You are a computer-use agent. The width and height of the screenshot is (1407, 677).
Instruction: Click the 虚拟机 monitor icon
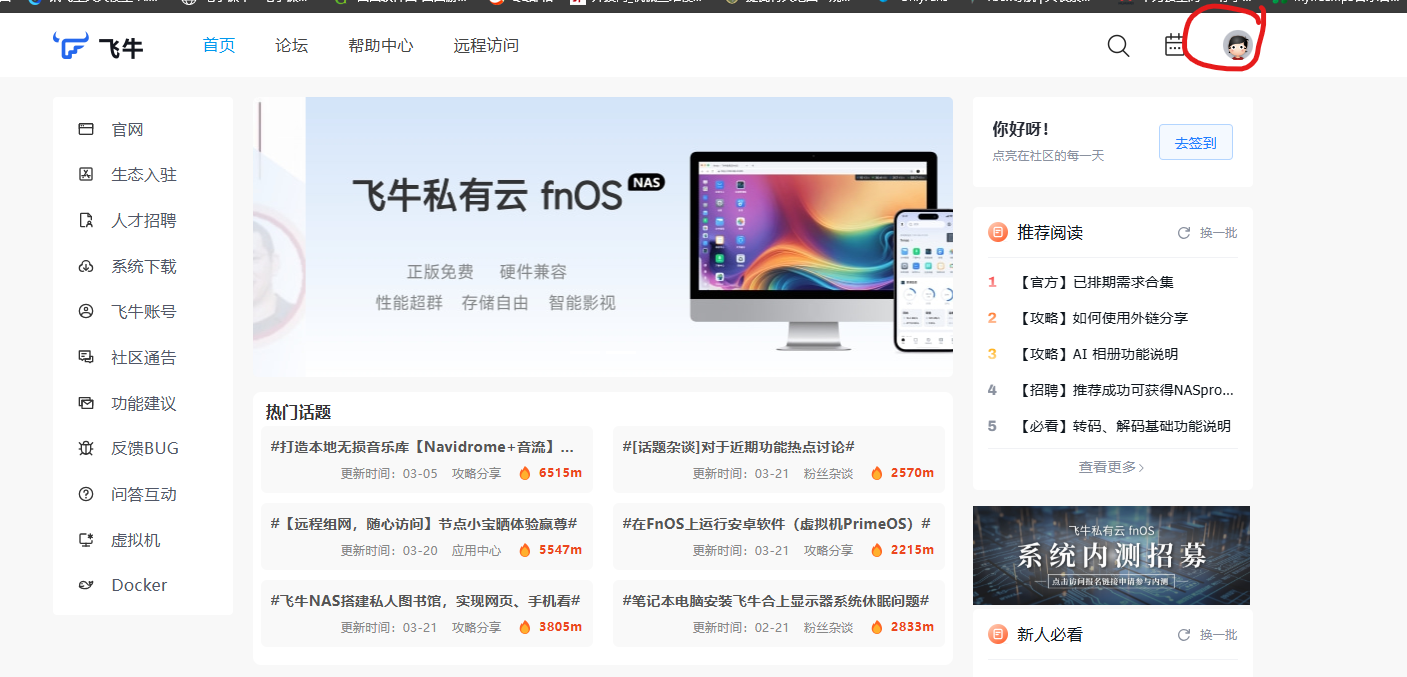point(86,540)
